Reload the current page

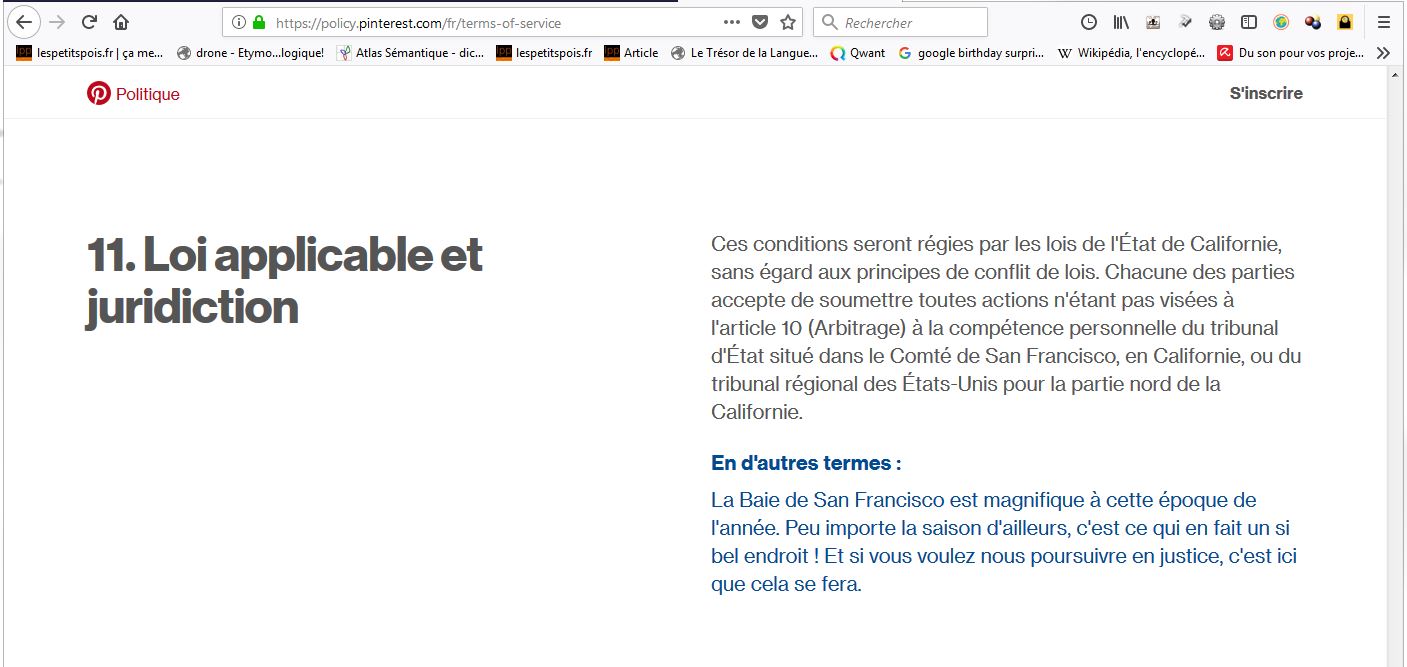pyautogui.click(x=89, y=22)
